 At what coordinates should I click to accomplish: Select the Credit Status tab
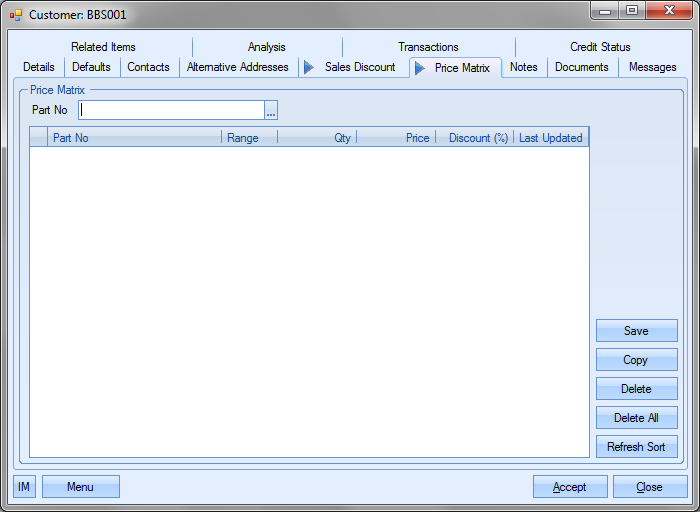tap(600, 47)
